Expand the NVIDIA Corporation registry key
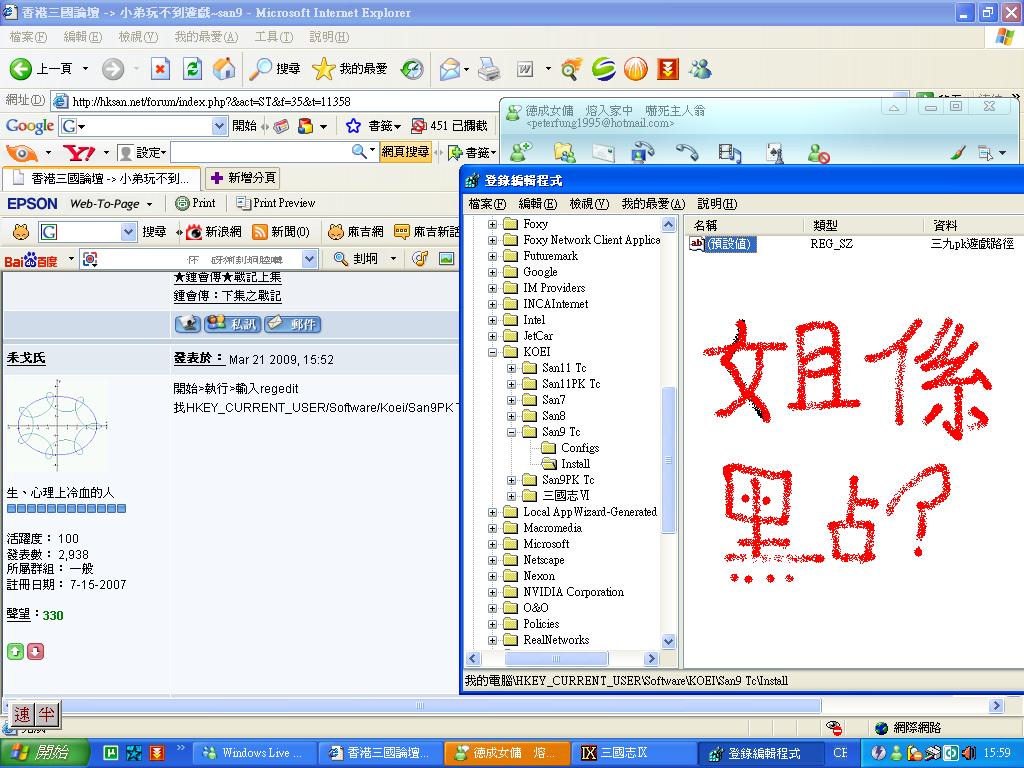The image size is (1024, 768). (493, 592)
